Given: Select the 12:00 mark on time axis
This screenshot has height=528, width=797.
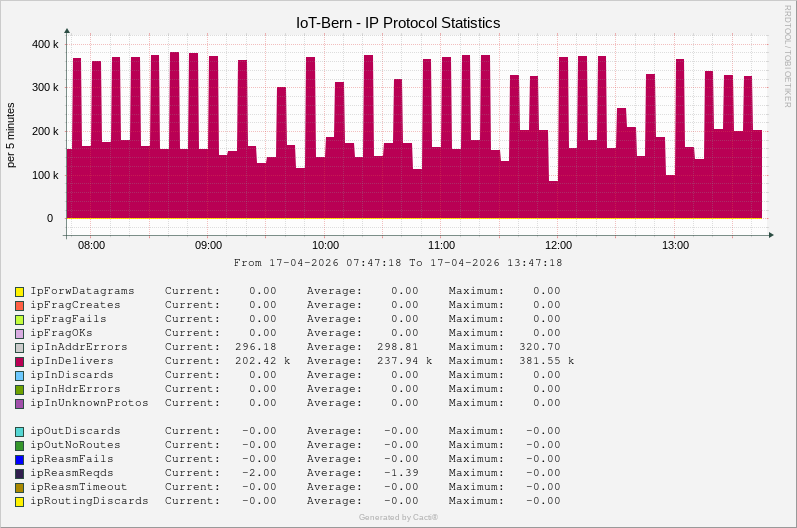Looking at the screenshot, I should coord(558,245).
